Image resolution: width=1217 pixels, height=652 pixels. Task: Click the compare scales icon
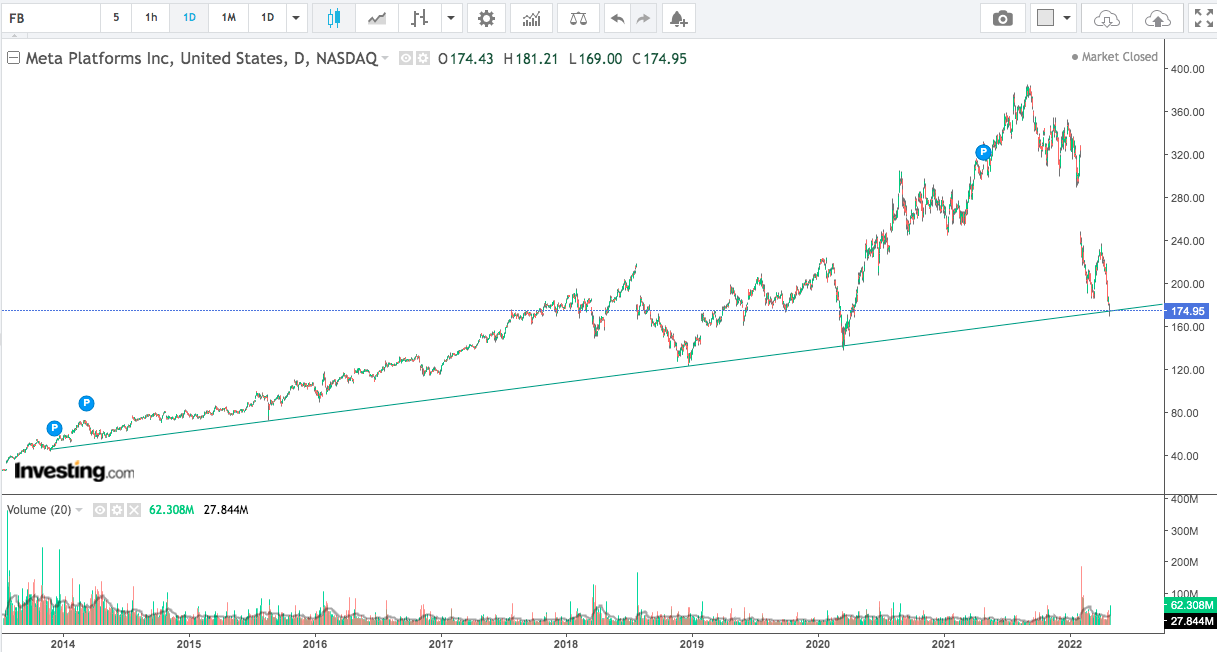pyautogui.click(x=579, y=18)
